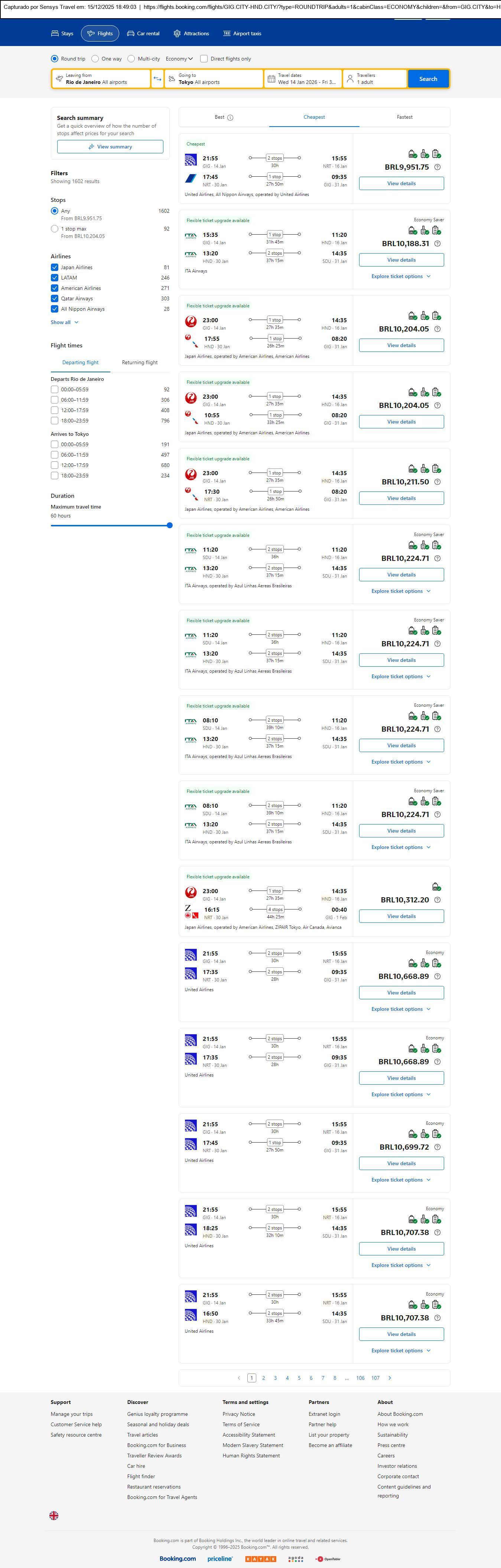The height and width of the screenshot is (1568, 501).
Task: Click the View summary button
Action: point(110,147)
